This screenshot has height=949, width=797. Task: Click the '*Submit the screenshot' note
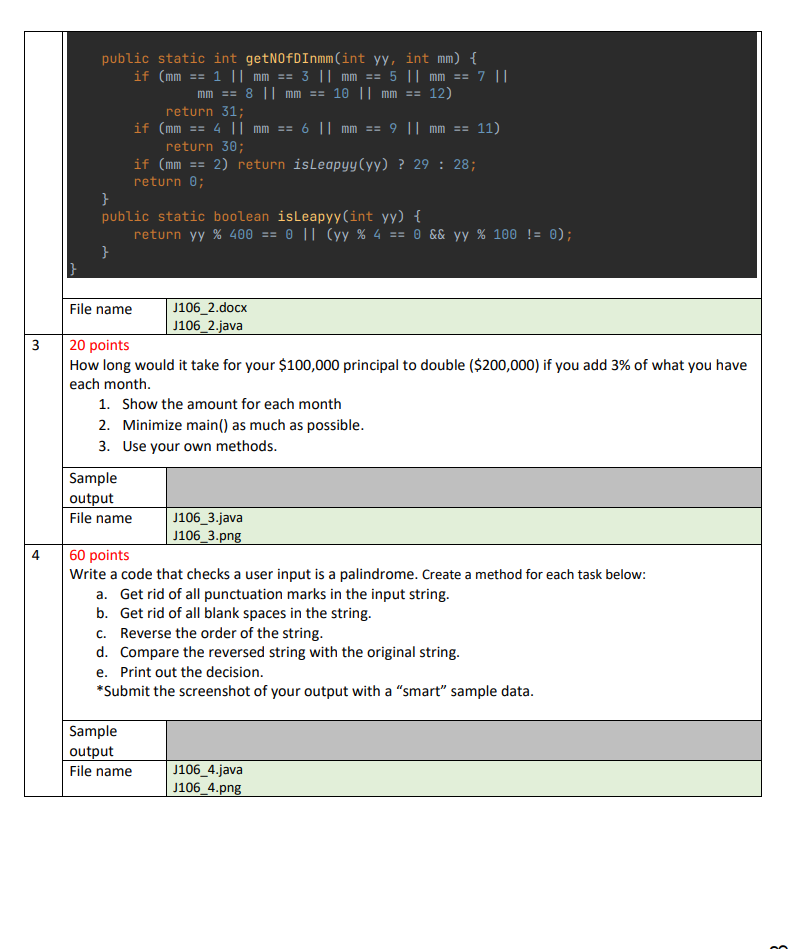[x=315, y=691]
